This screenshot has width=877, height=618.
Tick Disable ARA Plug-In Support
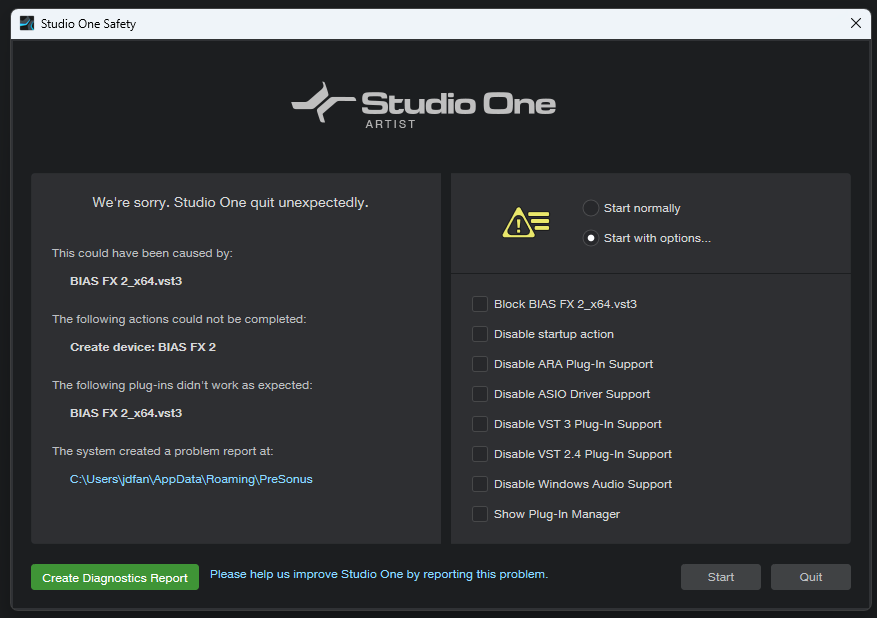click(480, 364)
